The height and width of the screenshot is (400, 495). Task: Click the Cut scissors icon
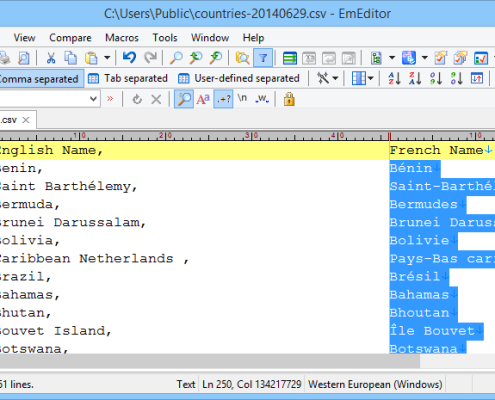coord(51,58)
